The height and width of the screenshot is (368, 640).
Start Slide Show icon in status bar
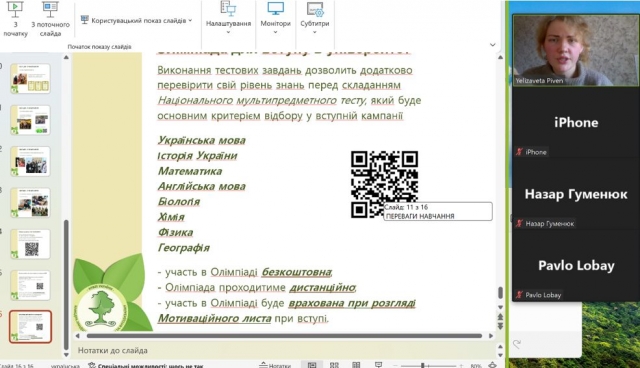[x=378, y=365]
